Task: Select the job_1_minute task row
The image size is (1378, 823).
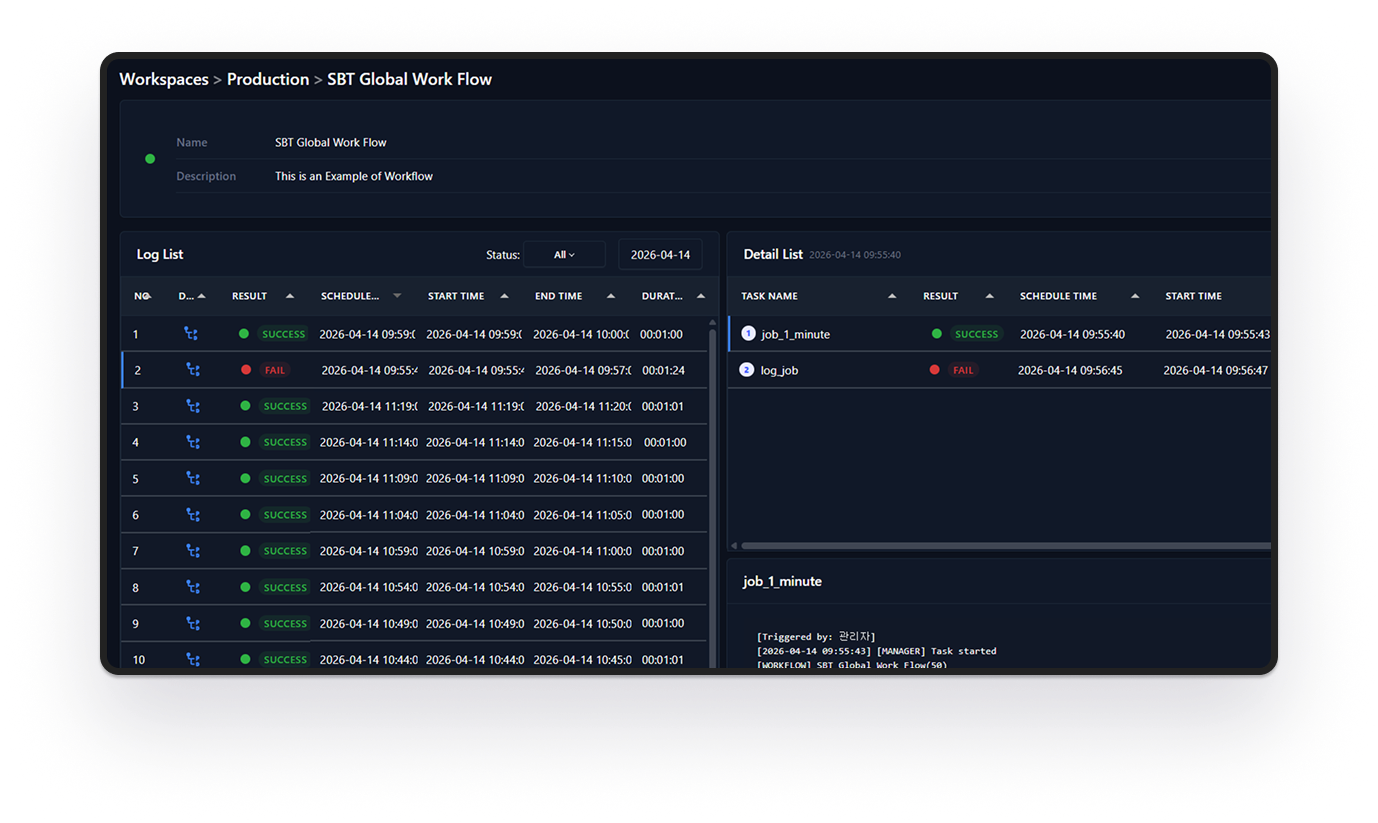Action: coord(1000,334)
